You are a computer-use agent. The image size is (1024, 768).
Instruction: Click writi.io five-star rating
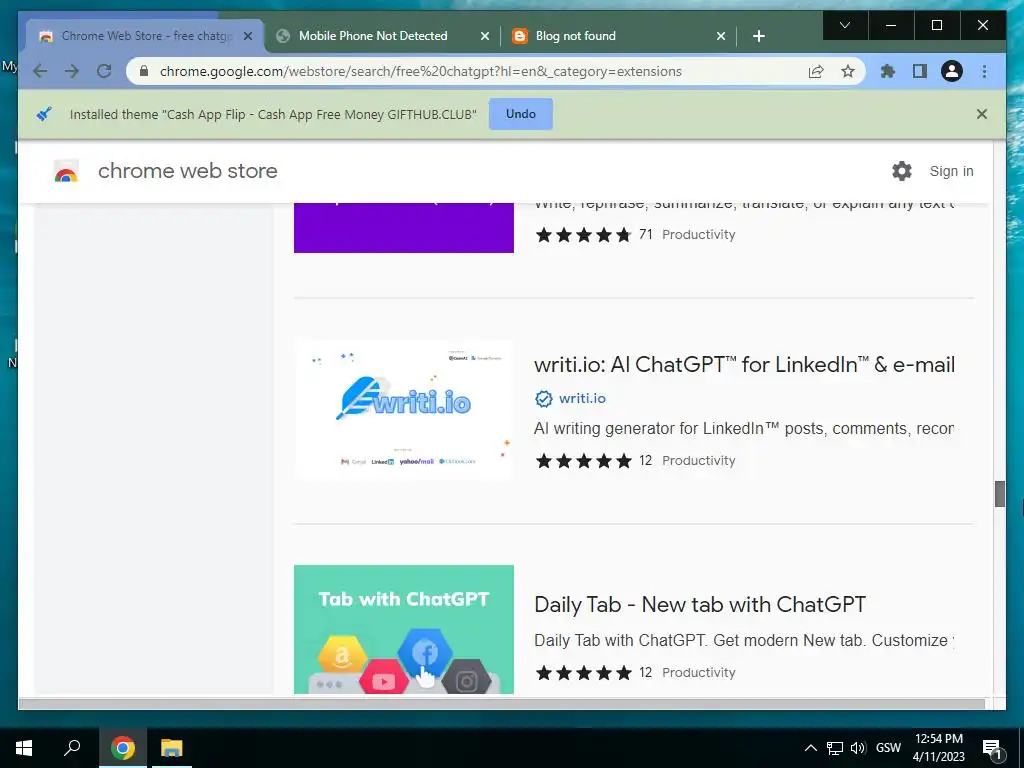(x=583, y=461)
